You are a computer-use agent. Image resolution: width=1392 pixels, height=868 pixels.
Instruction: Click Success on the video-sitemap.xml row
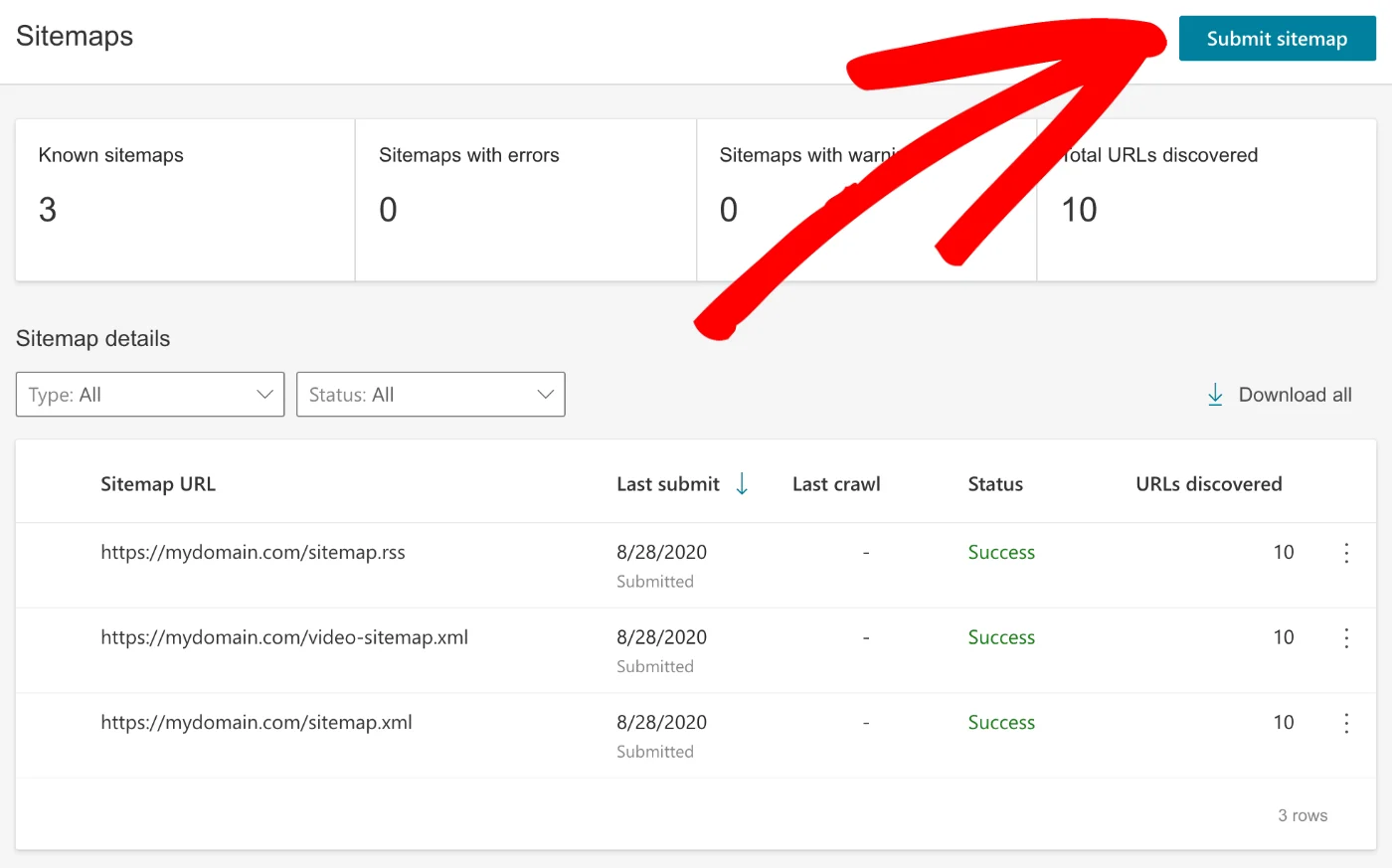1001,637
